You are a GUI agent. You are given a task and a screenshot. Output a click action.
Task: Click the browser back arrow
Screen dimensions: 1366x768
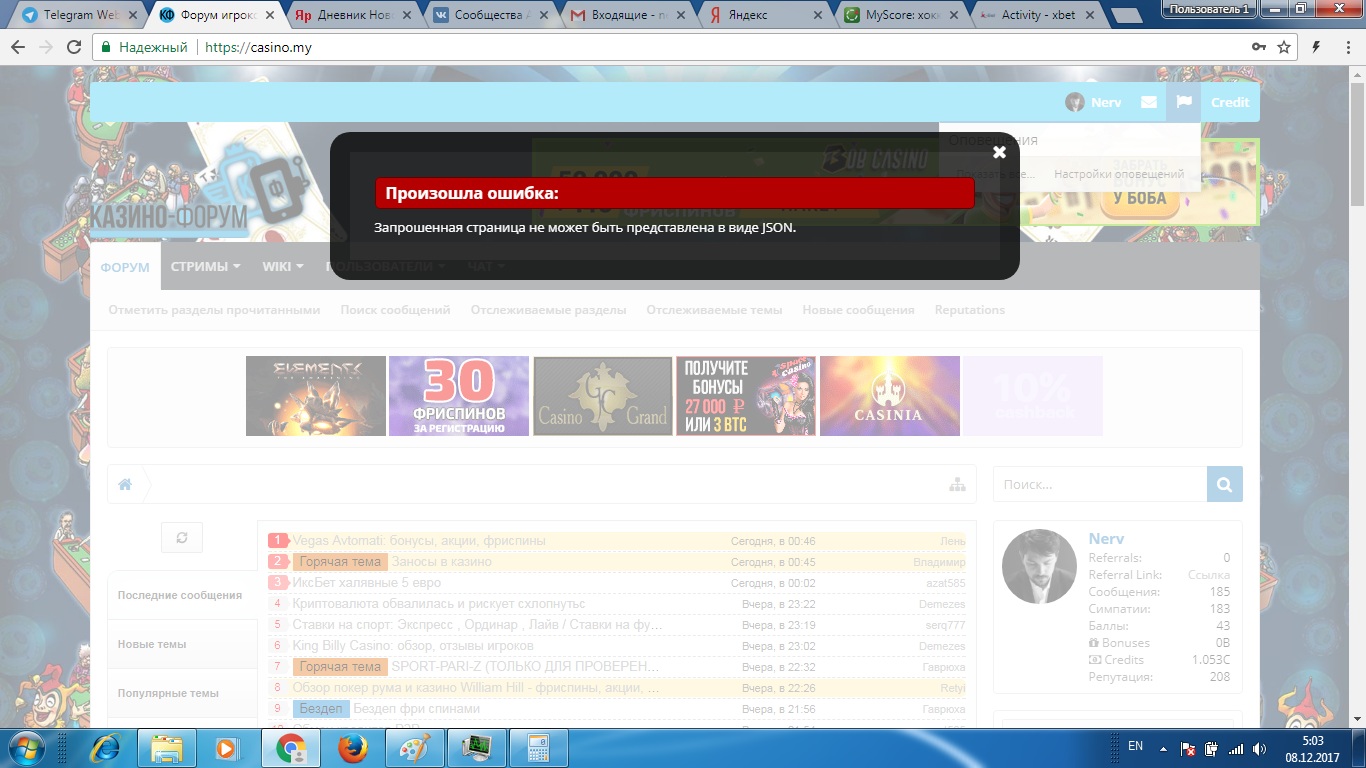point(19,47)
